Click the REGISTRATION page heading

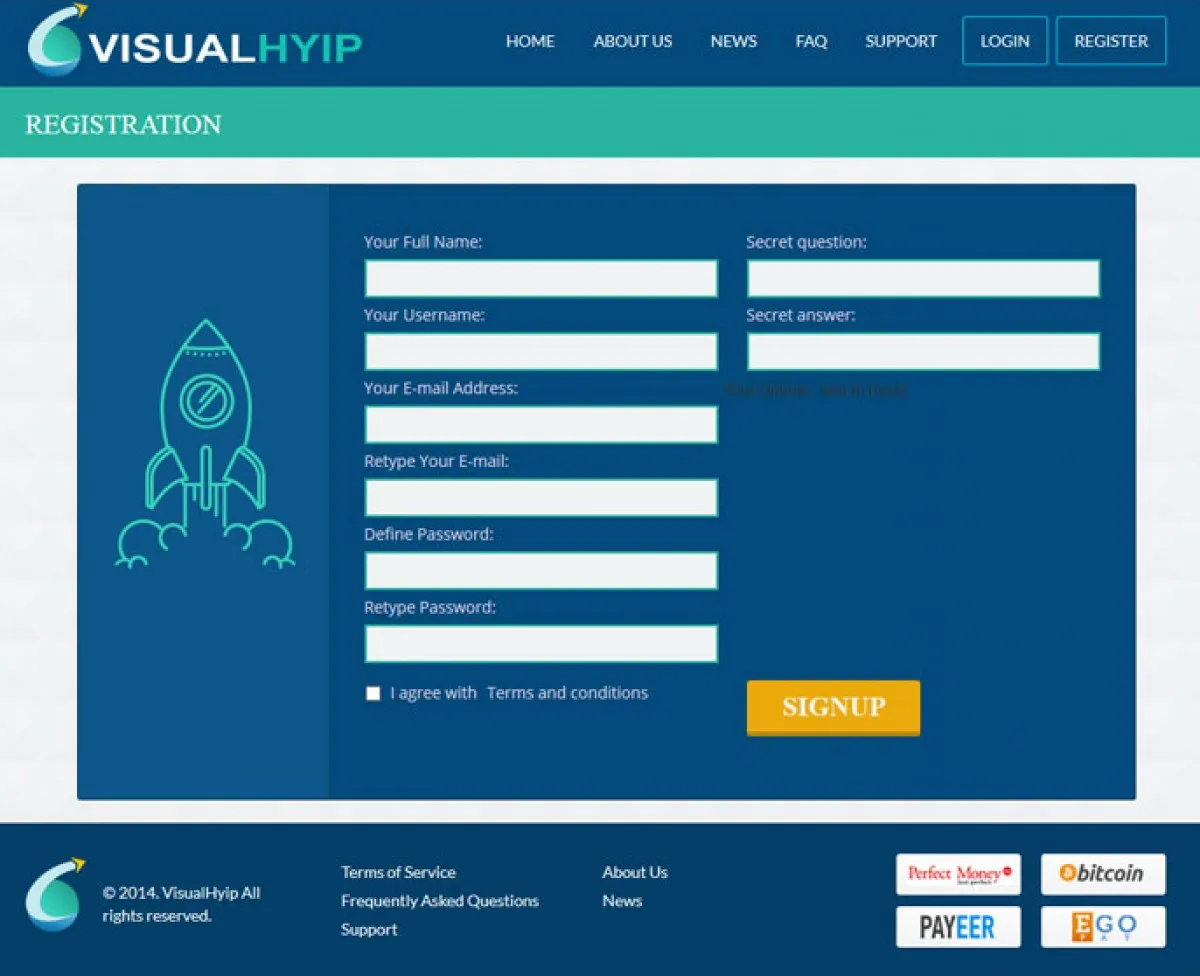[123, 124]
